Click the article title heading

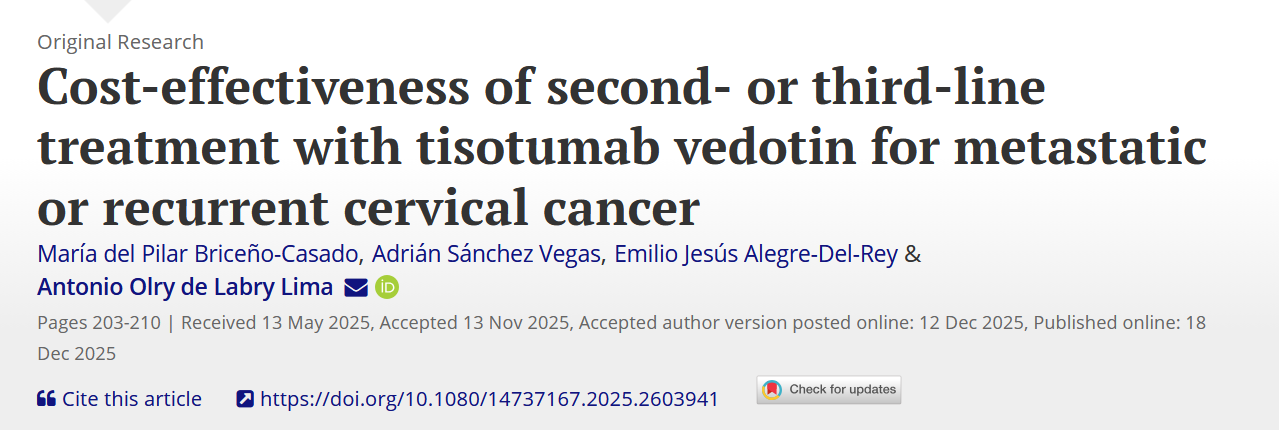coord(620,148)
